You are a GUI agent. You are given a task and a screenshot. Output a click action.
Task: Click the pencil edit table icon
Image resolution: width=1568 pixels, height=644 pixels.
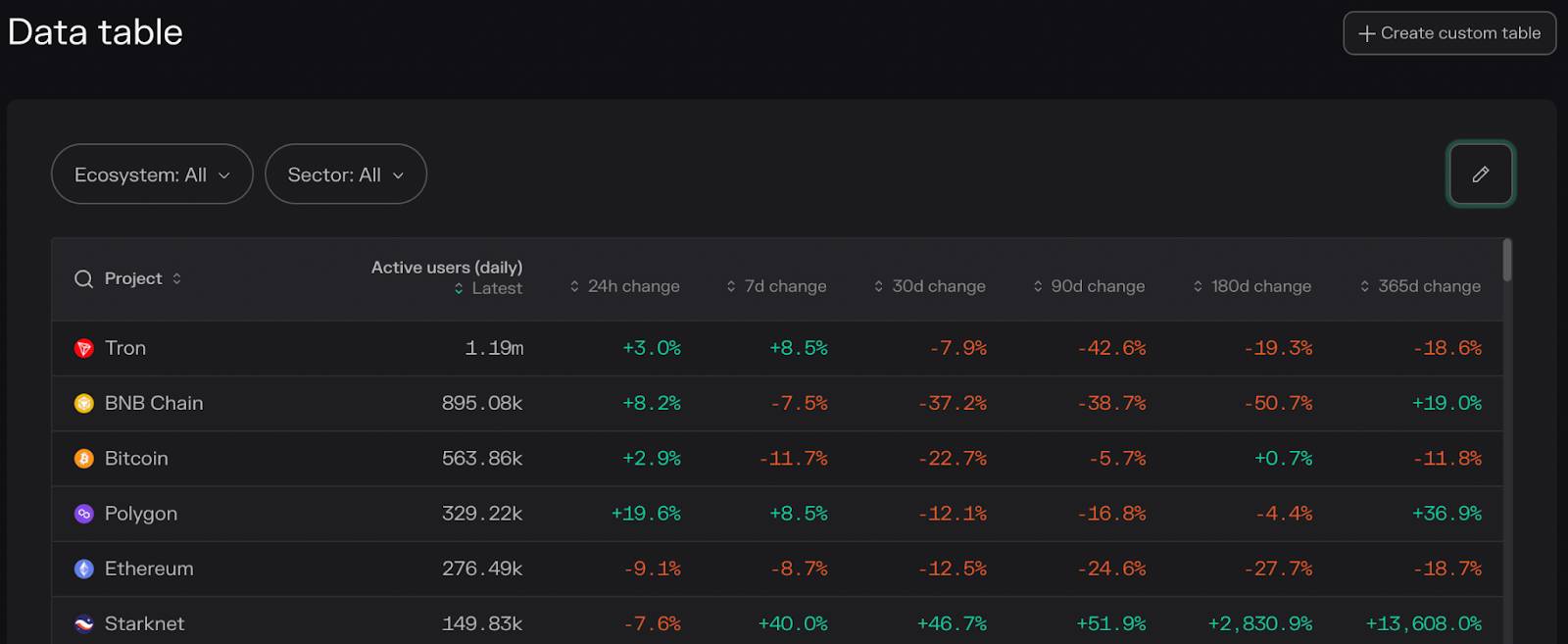(1481, 174)
